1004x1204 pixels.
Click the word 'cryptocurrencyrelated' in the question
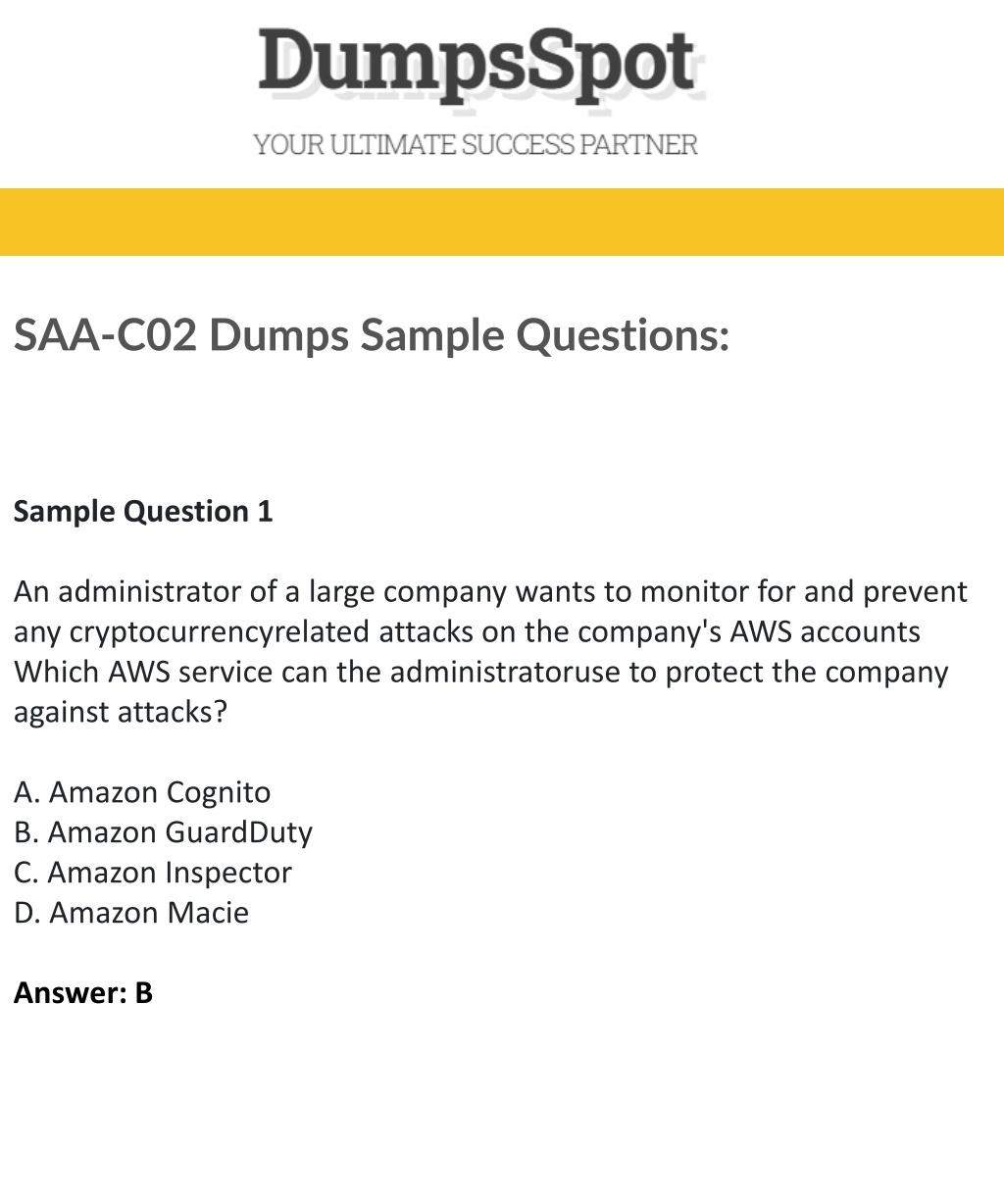coord(220,632)
